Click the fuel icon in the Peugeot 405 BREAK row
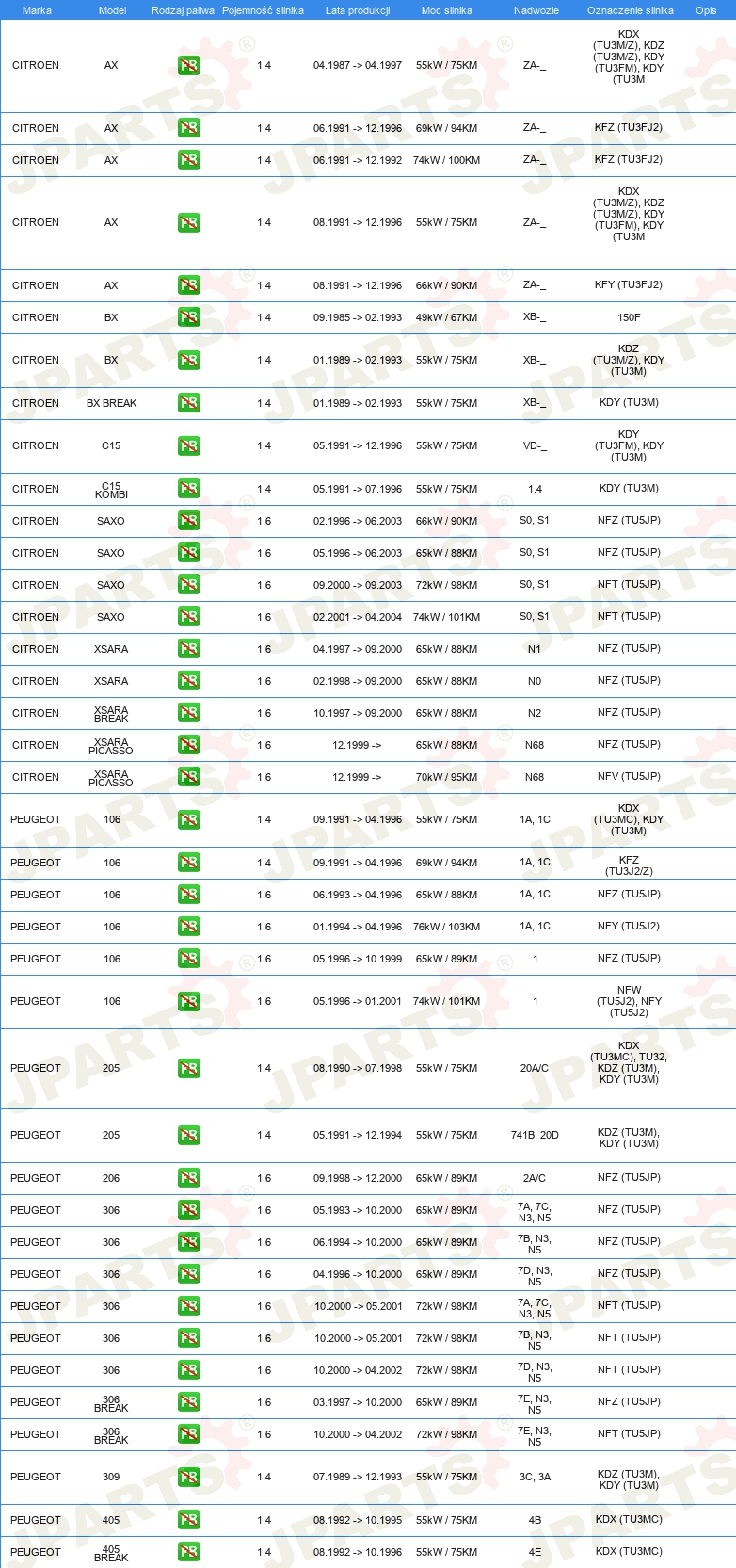Viewport: 736px width, 1568px height. click(x=189, y=1552)
